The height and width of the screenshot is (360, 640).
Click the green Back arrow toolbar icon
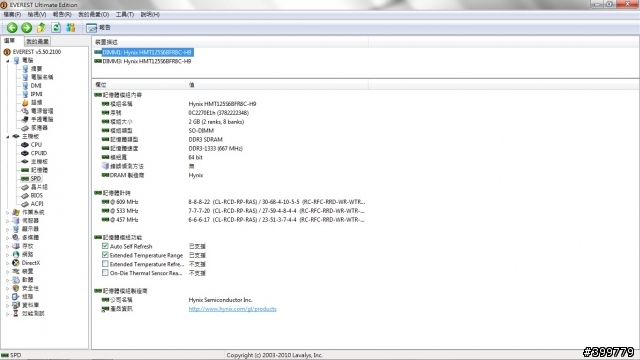pyautogui.click(x=12, y=28)
